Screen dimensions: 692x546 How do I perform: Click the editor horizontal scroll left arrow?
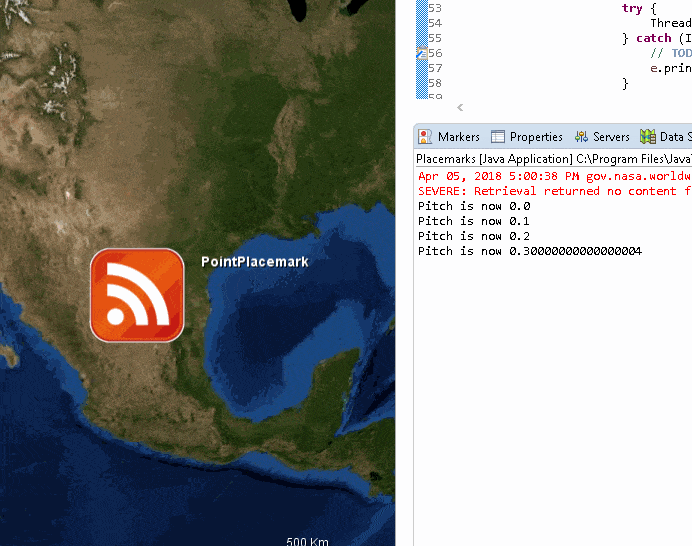(x=460, y=107)
